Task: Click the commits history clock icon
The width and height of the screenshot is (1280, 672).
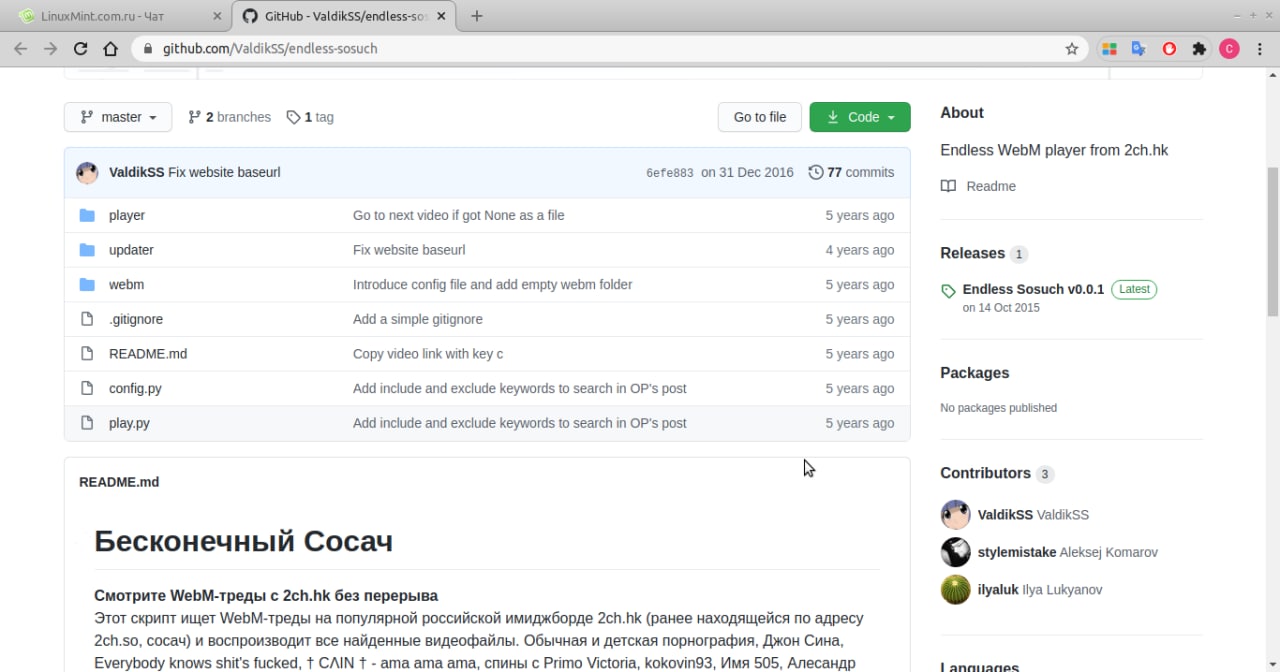Action: (816, 172)
